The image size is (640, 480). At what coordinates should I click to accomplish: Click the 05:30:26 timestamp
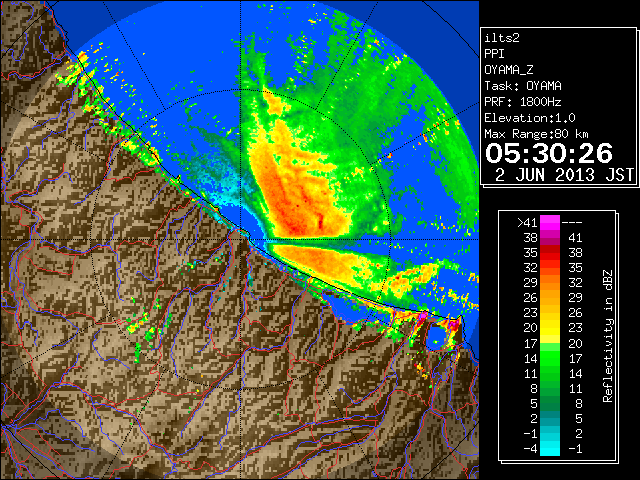click(x=549, y=153)
